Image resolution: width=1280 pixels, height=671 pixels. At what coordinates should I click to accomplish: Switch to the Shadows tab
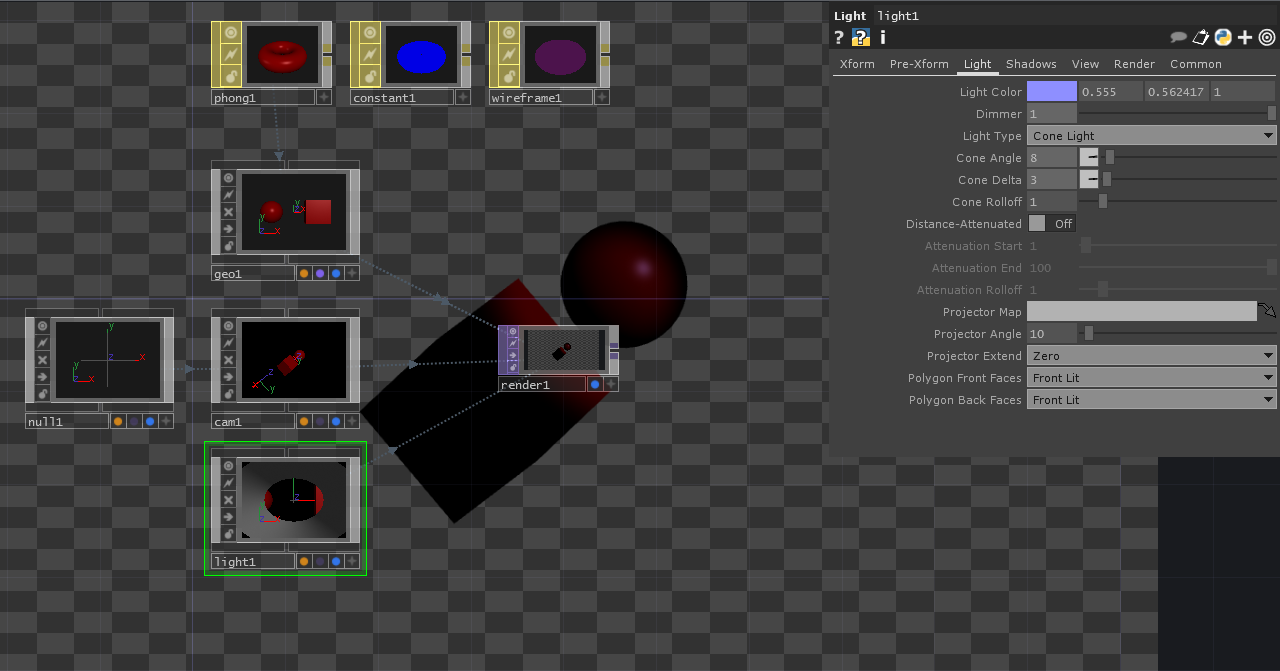coord(1031,64)
